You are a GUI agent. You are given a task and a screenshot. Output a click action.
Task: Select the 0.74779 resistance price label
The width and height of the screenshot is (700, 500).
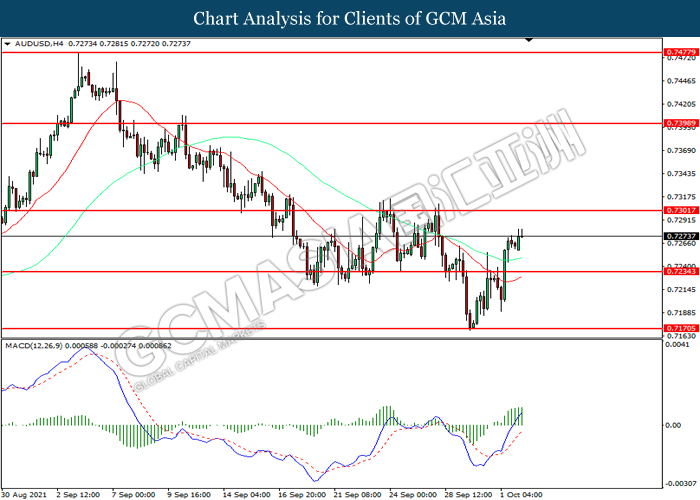[x=681, y=52]
